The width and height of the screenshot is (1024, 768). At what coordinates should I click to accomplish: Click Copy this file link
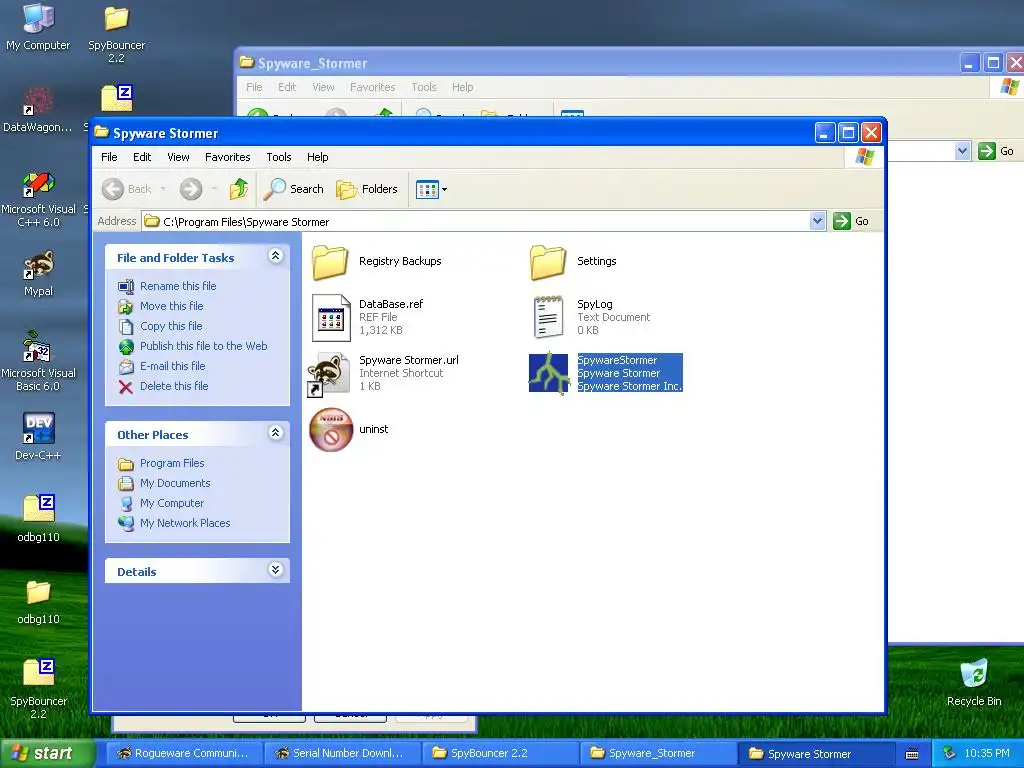pos(171,326)
